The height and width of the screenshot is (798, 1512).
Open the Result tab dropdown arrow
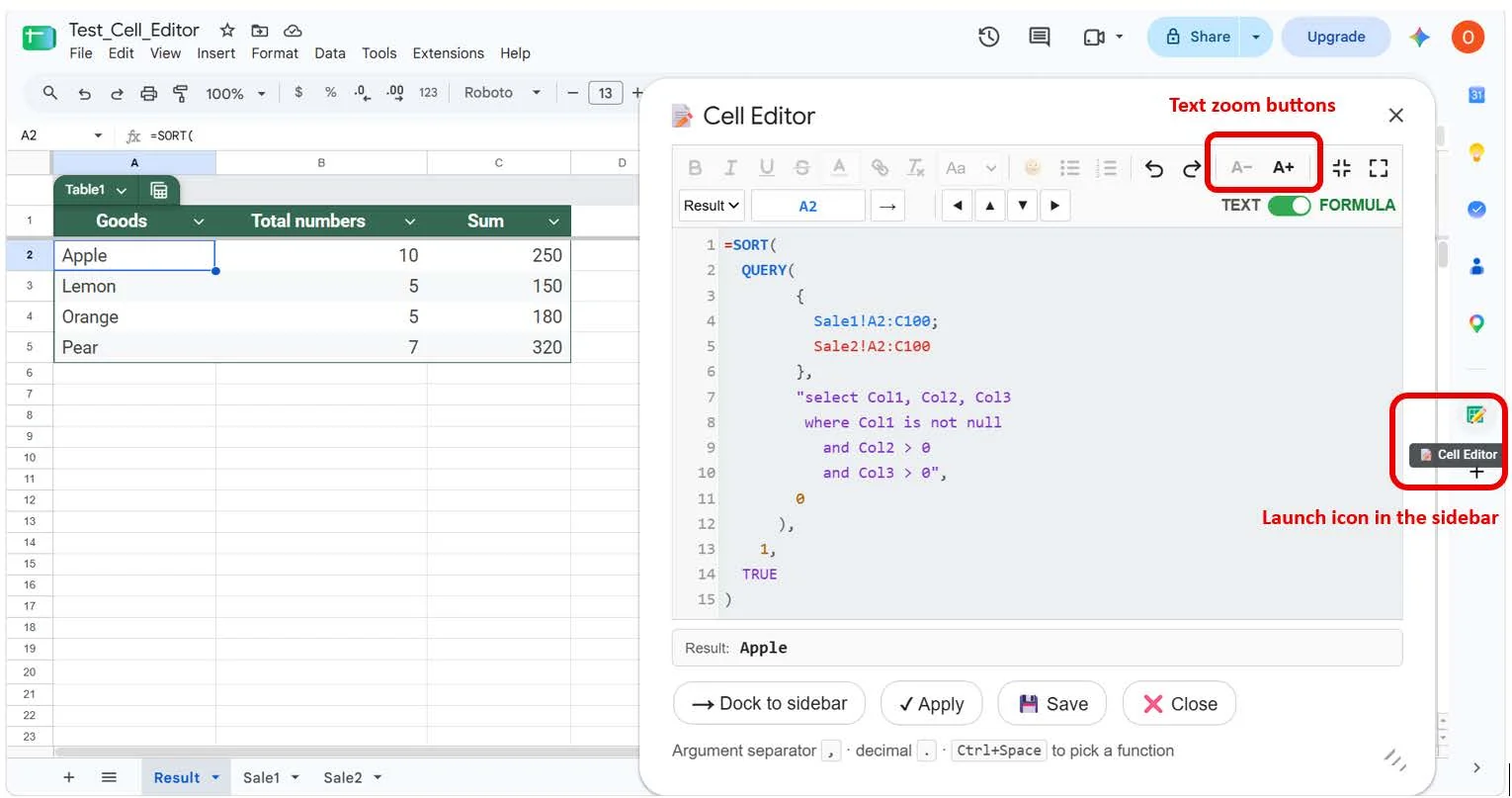(214, 778)
